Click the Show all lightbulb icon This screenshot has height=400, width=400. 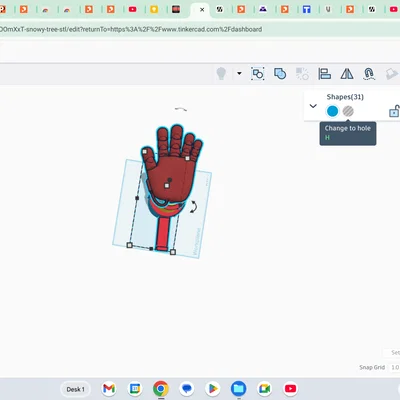pos(221,73)
